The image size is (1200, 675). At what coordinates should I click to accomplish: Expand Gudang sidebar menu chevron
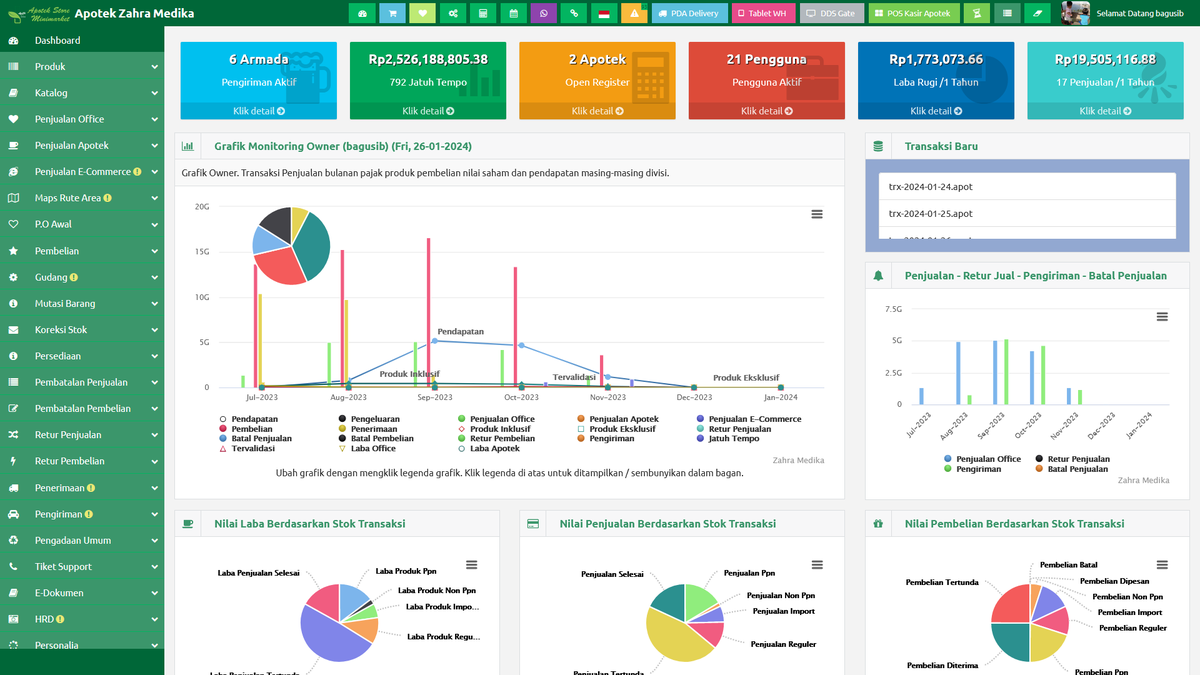coord(155,277)
